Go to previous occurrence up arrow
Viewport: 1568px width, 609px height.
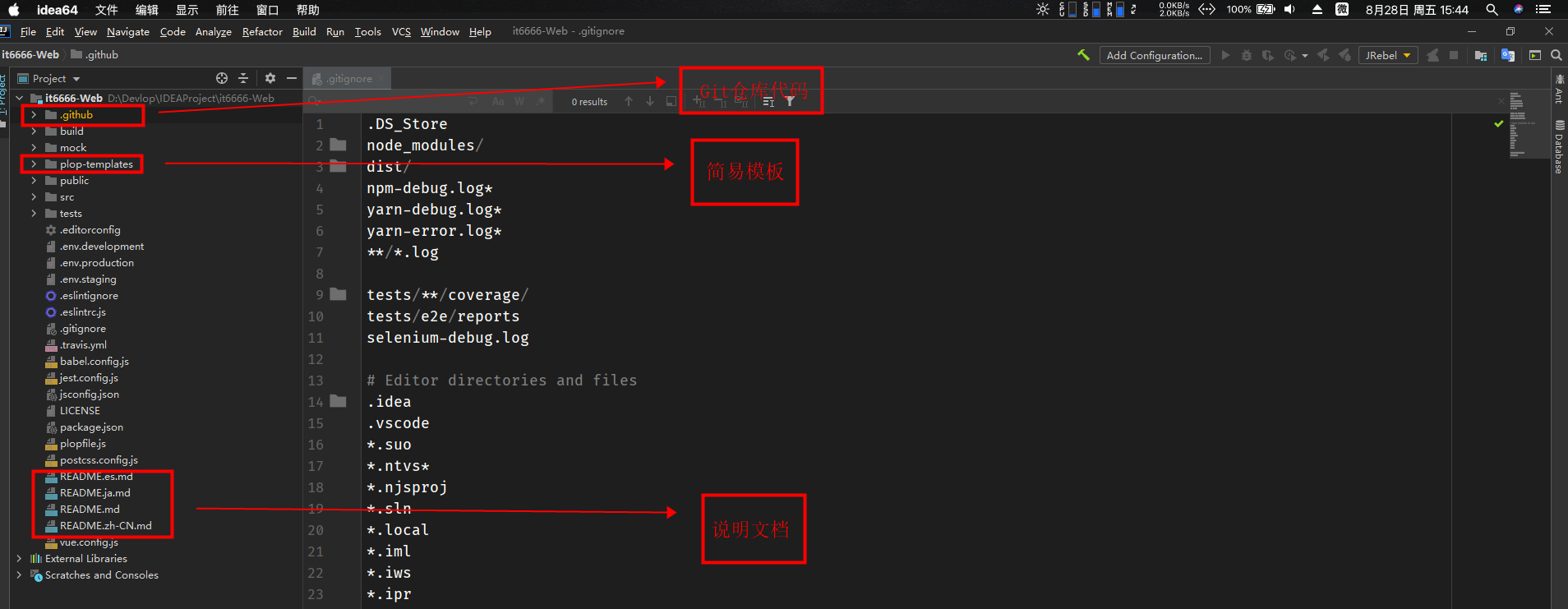click(x=629, y=101)
